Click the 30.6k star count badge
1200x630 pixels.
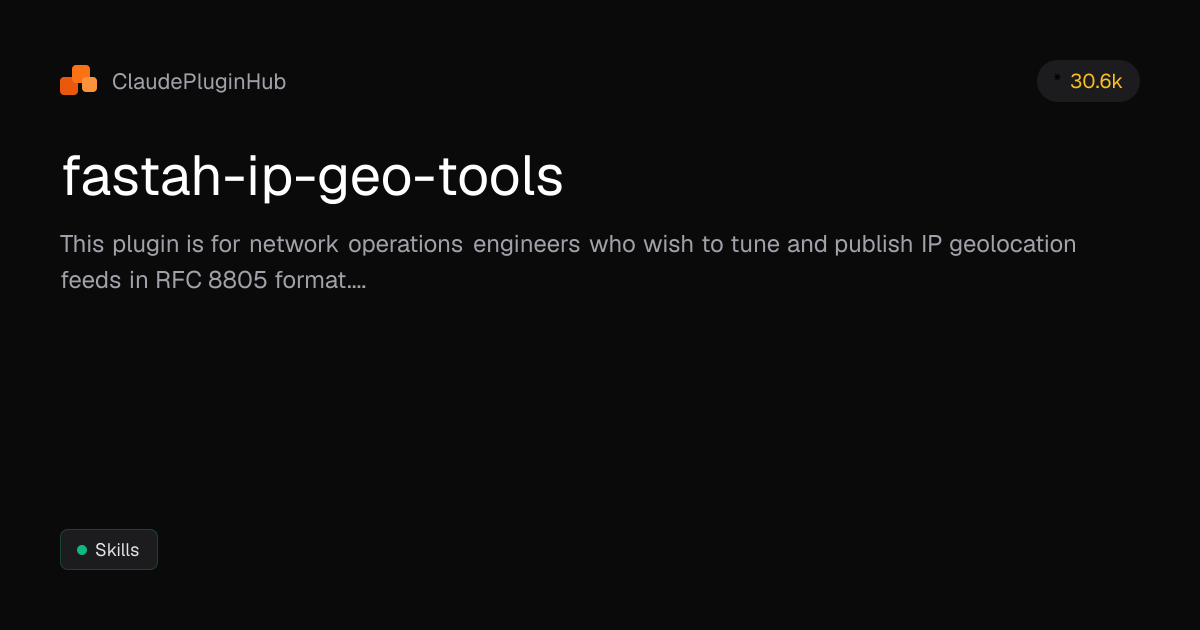[x=1088, y=81]
